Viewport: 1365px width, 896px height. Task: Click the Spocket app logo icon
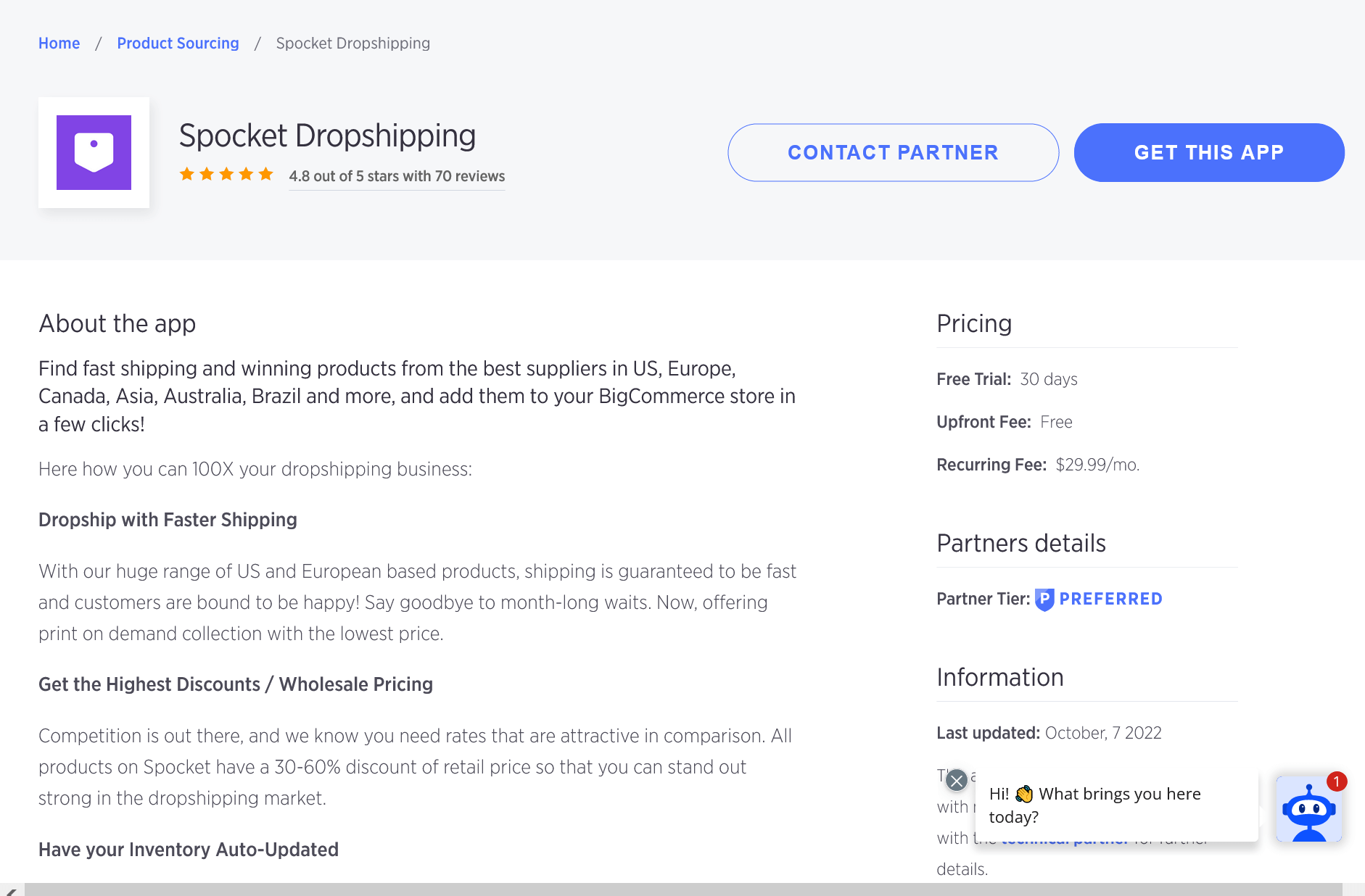94,152
